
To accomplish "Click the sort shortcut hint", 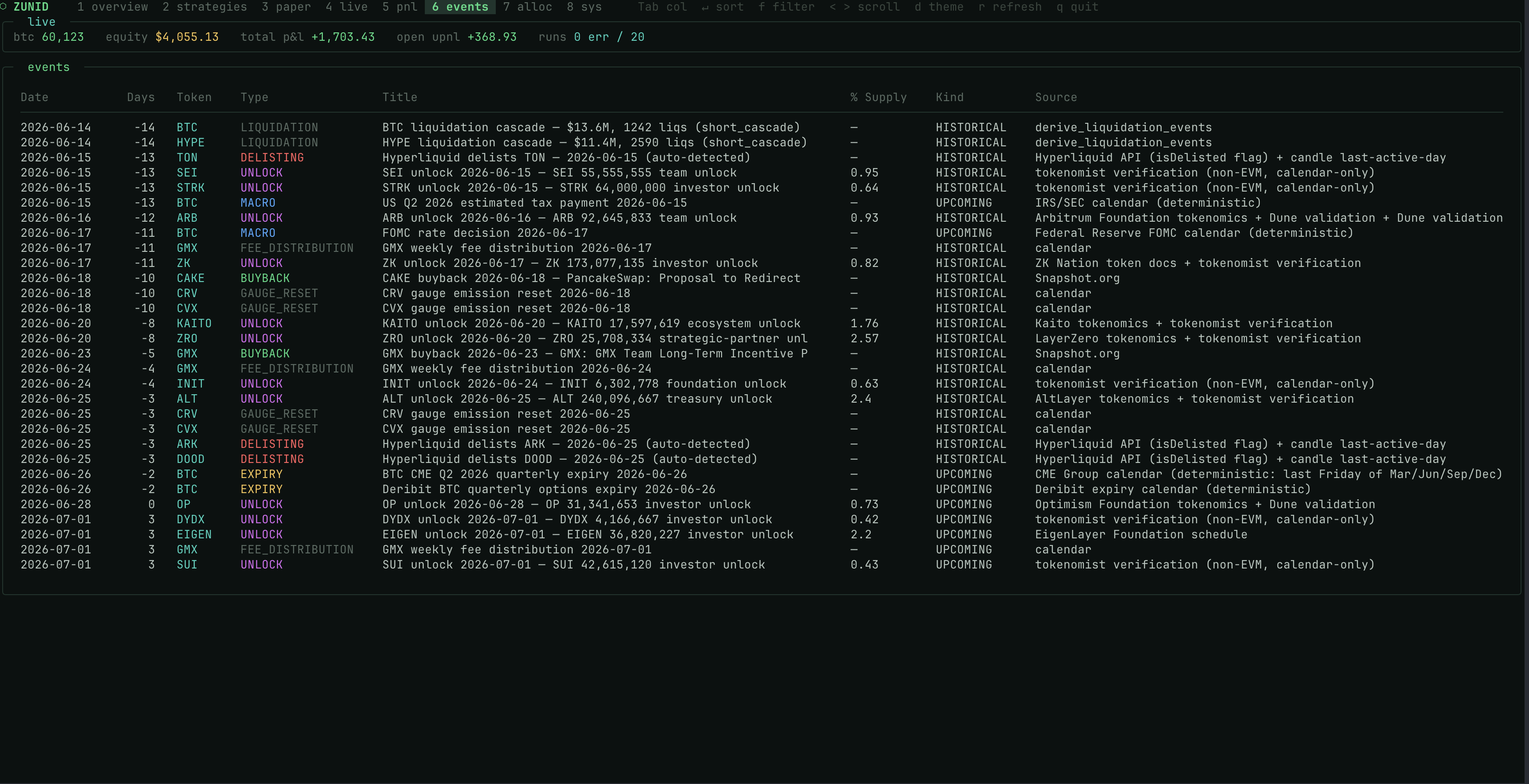I will [722, 7].
